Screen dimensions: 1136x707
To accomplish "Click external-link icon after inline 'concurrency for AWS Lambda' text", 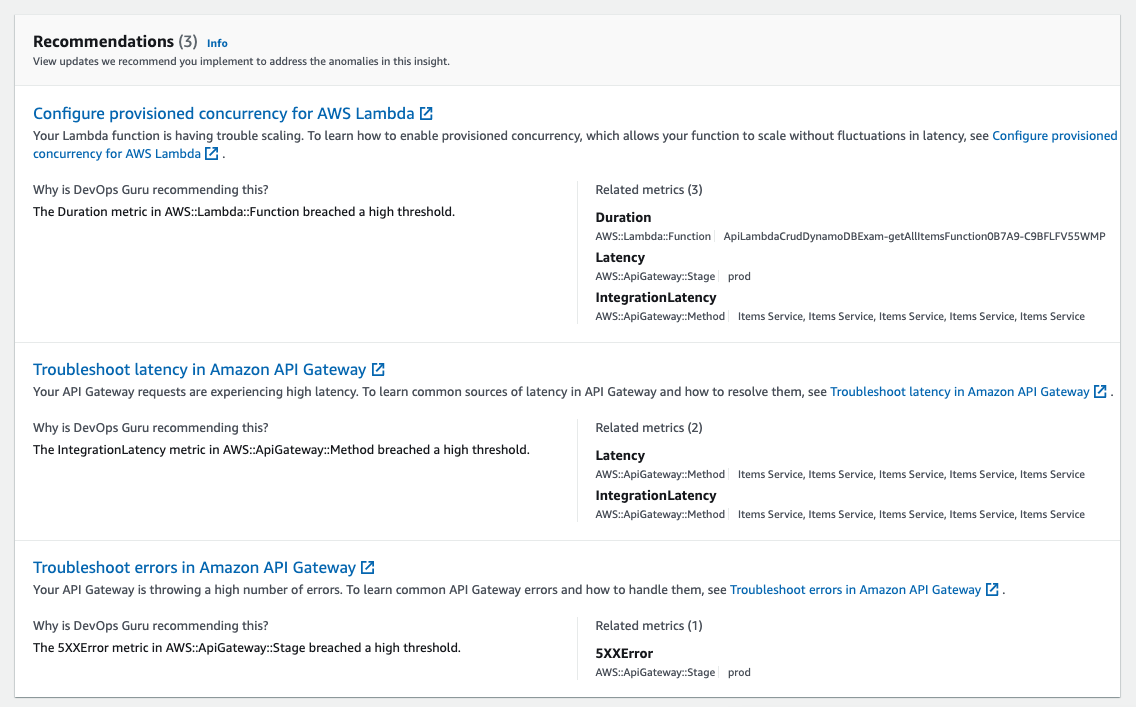I will [212, 154].
